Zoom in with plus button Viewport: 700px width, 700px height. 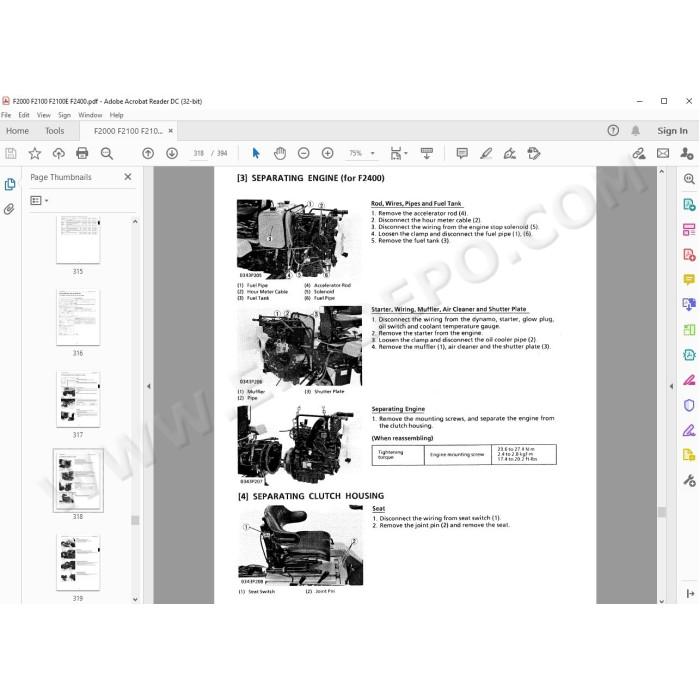[328, 154]
